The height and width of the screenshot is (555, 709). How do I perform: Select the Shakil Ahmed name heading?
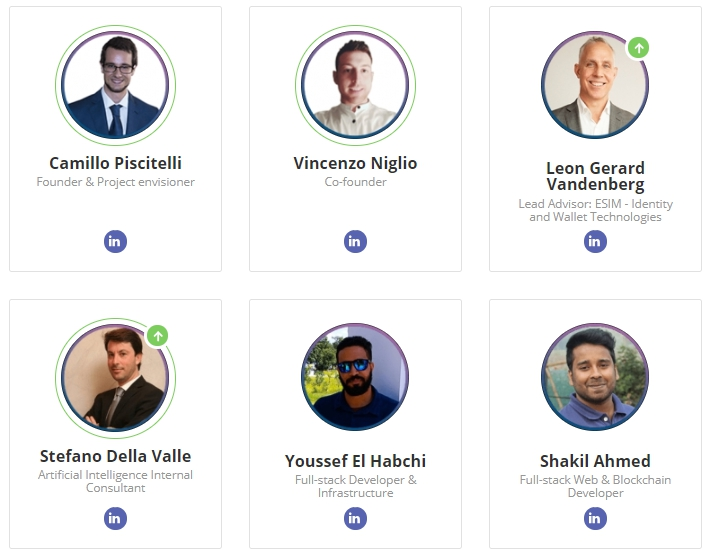tap(595, 461)
